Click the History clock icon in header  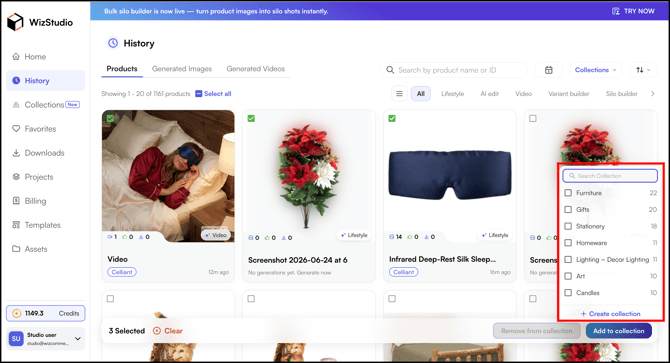tap(113, 43)
